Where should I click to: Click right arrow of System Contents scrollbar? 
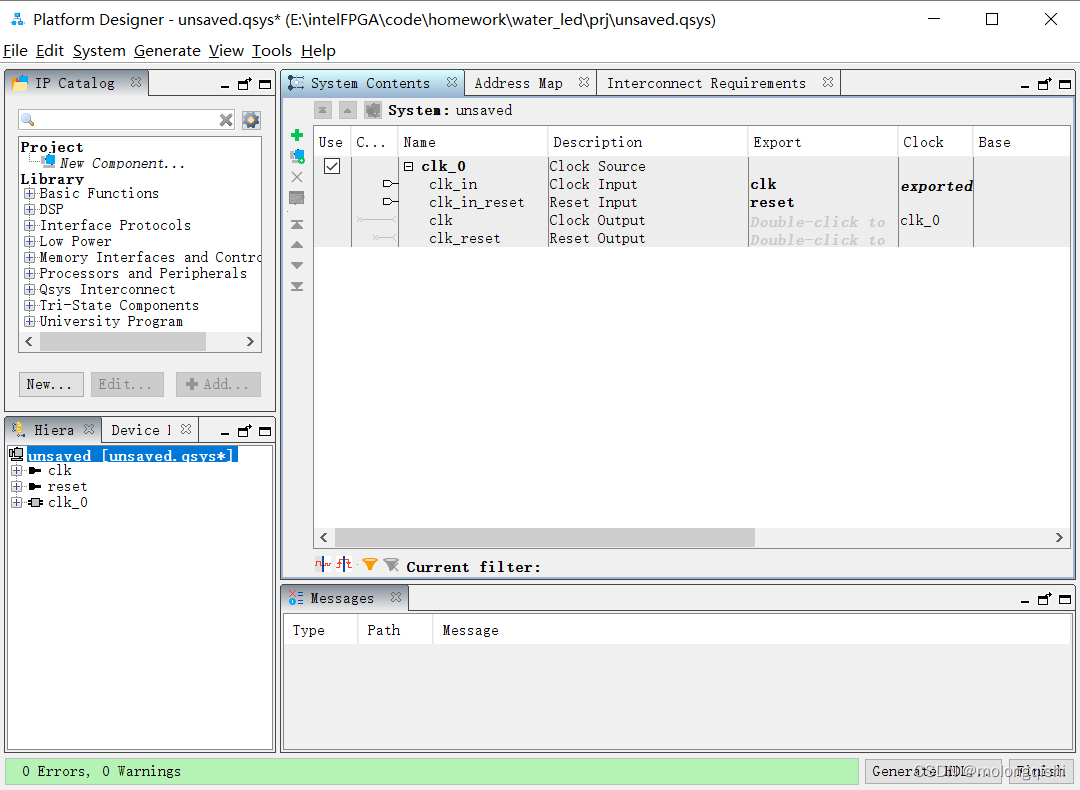pyautogui.click(x=1059, y=537)
